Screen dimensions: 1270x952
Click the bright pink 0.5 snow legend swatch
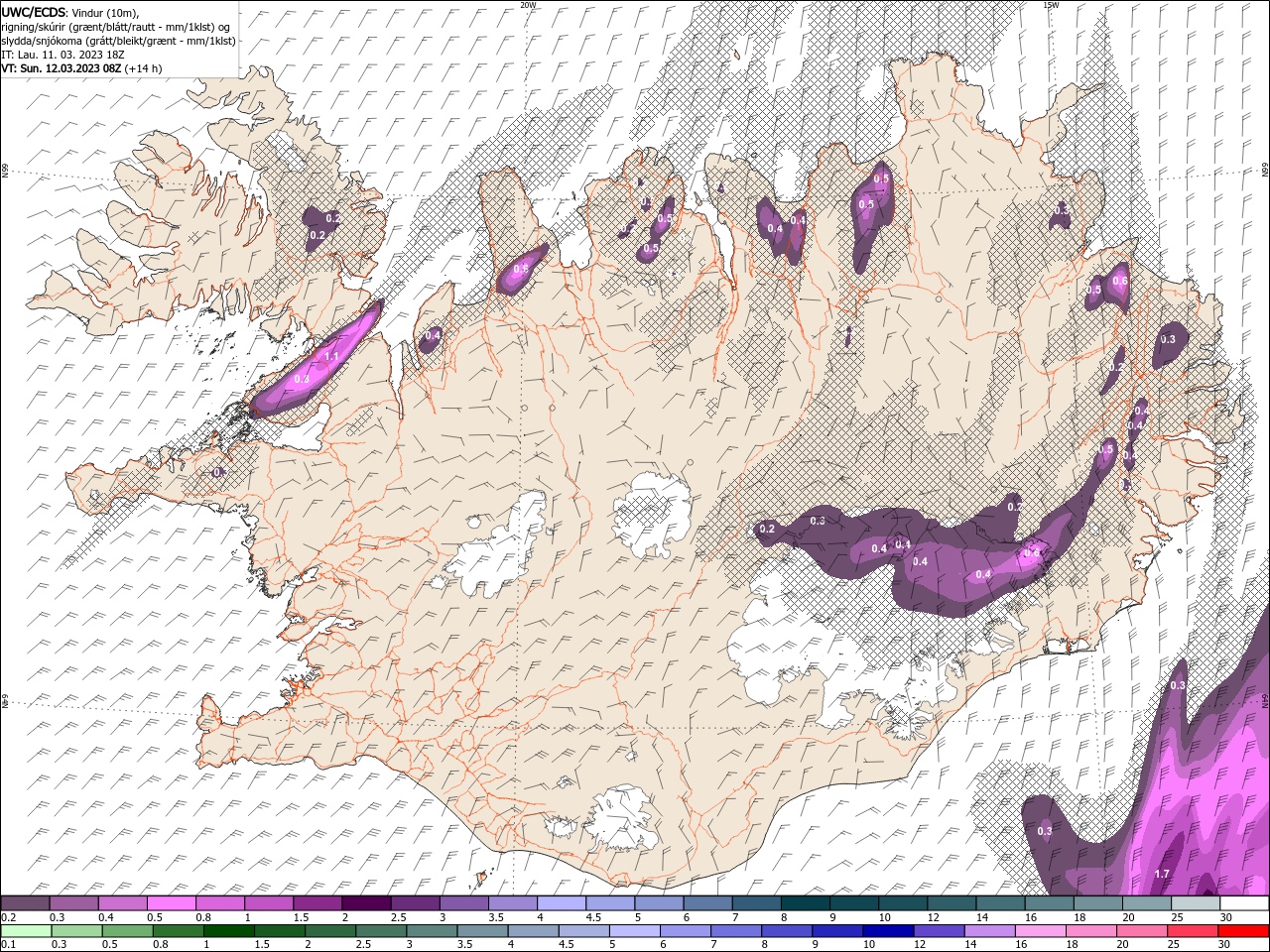point(171,903)
